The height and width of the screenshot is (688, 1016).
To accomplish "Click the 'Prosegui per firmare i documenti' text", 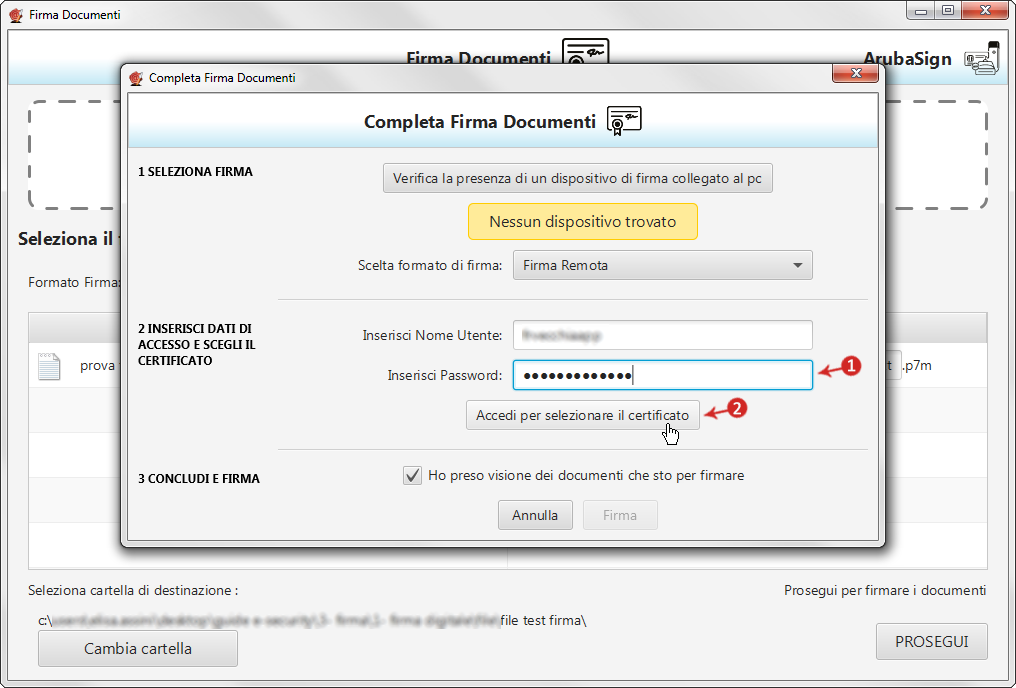I will tap(885, 590).
